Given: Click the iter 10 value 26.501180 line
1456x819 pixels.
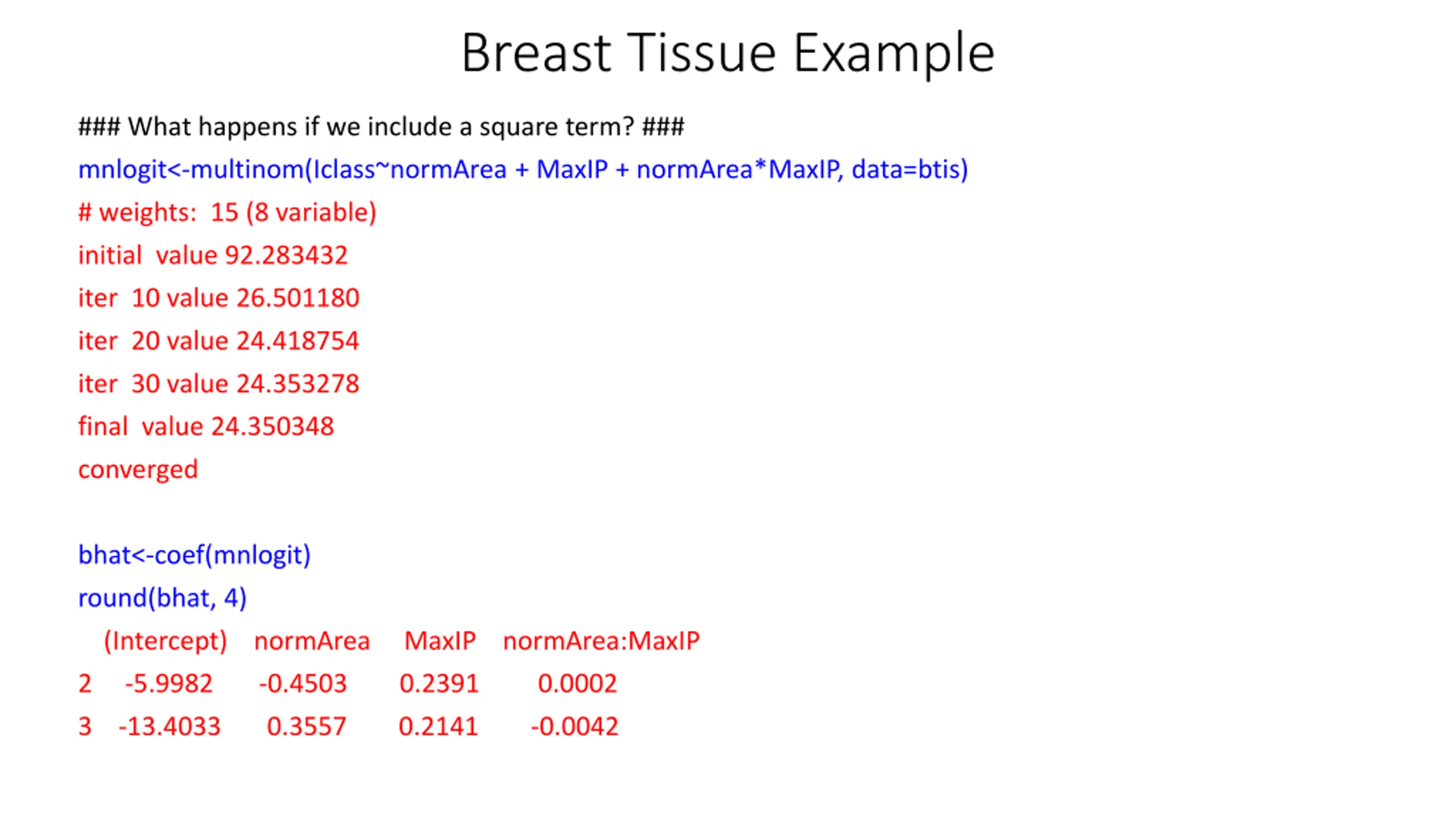Looking at the screenshot, I should coord(218,298).
